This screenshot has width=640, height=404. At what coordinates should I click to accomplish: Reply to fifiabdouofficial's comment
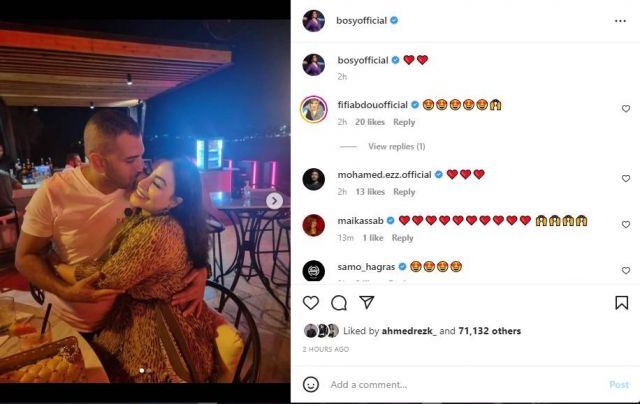[404, 122]
